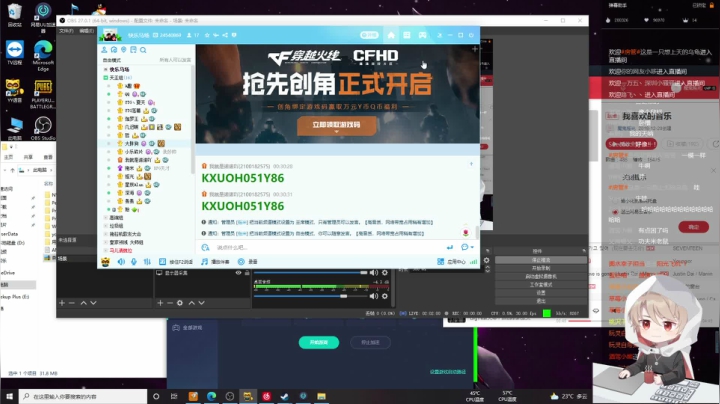Click play accompaniment music button

point(215,262)
